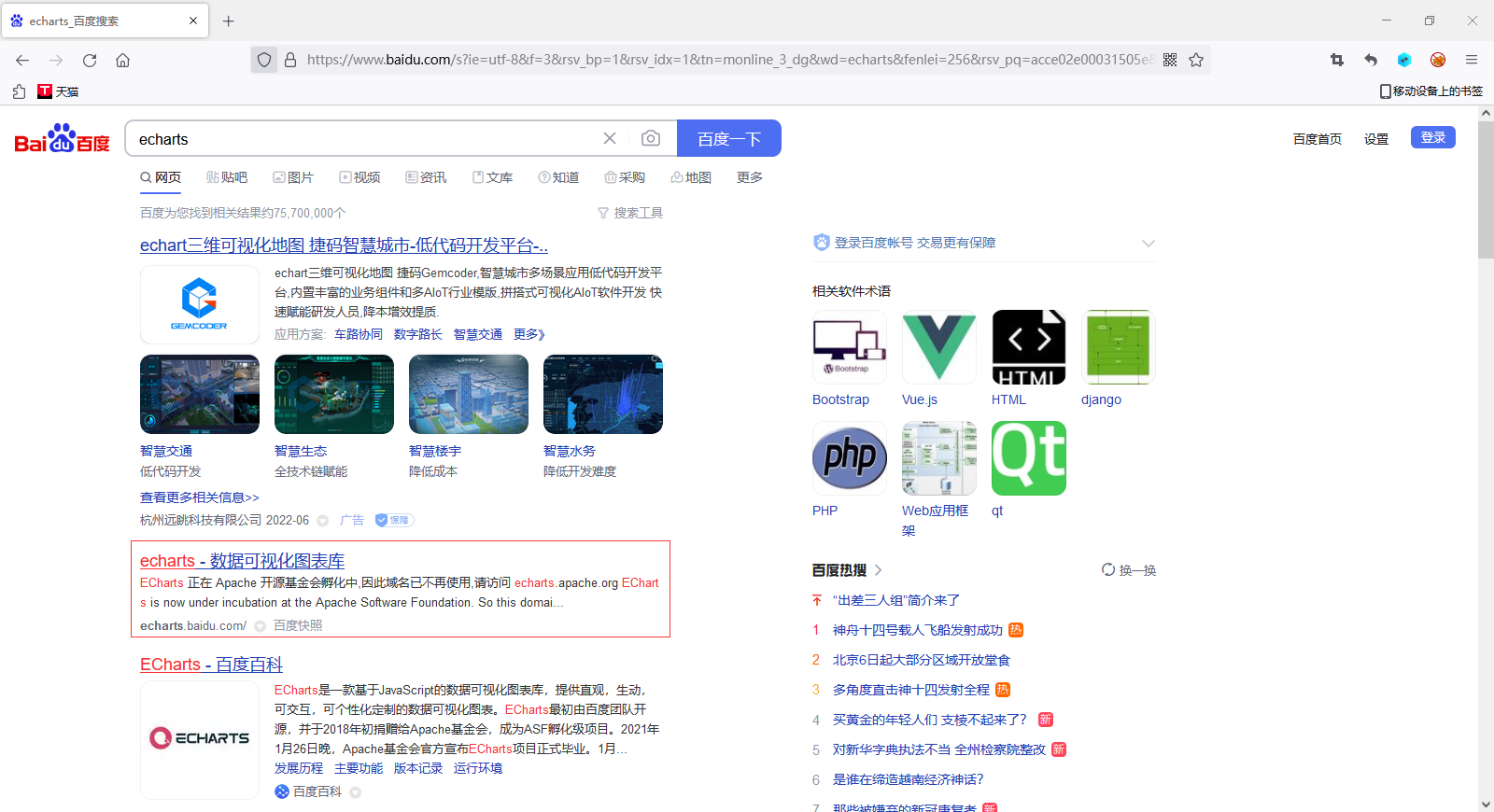
Task: Clear the search box text
Action: coord(610,138)
